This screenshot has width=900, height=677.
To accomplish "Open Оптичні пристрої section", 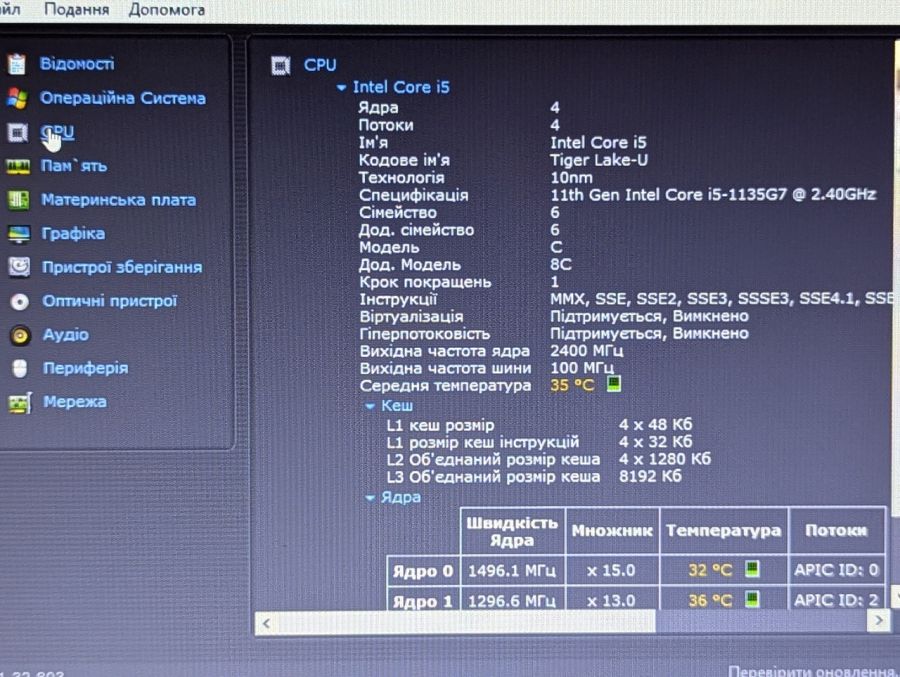I will click(110, 301).
